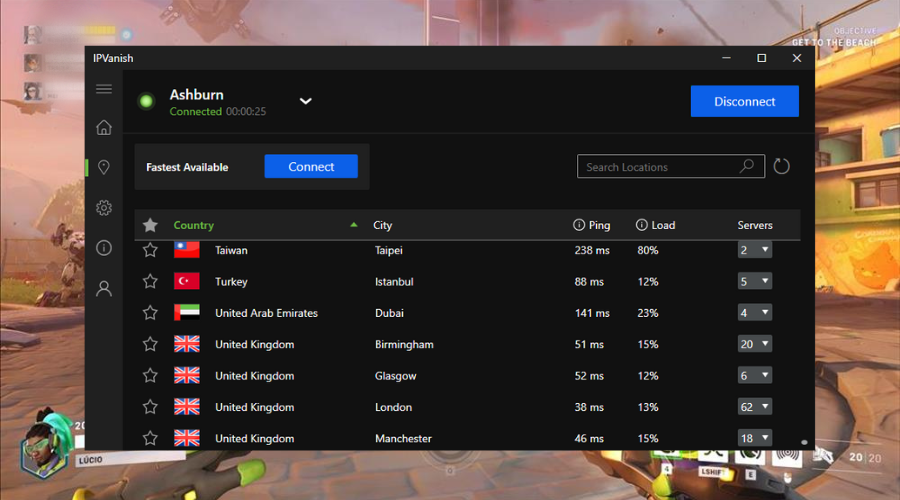
Task: Click the UK flag for Glasgow
Action: [187, 375]
